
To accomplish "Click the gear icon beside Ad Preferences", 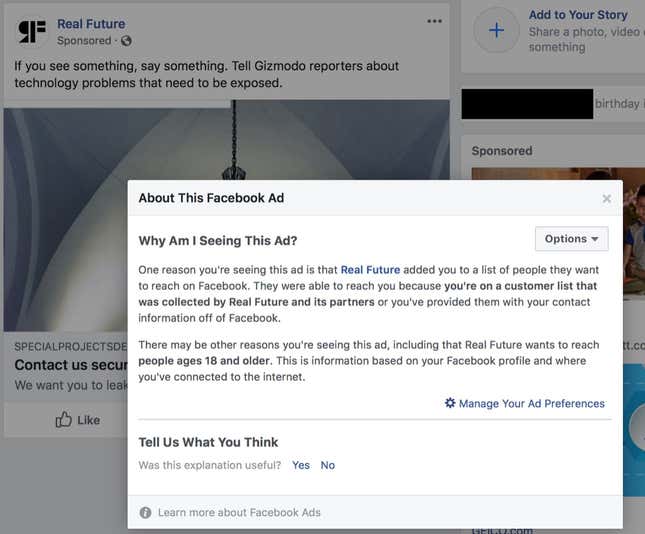I will point(450,403).
